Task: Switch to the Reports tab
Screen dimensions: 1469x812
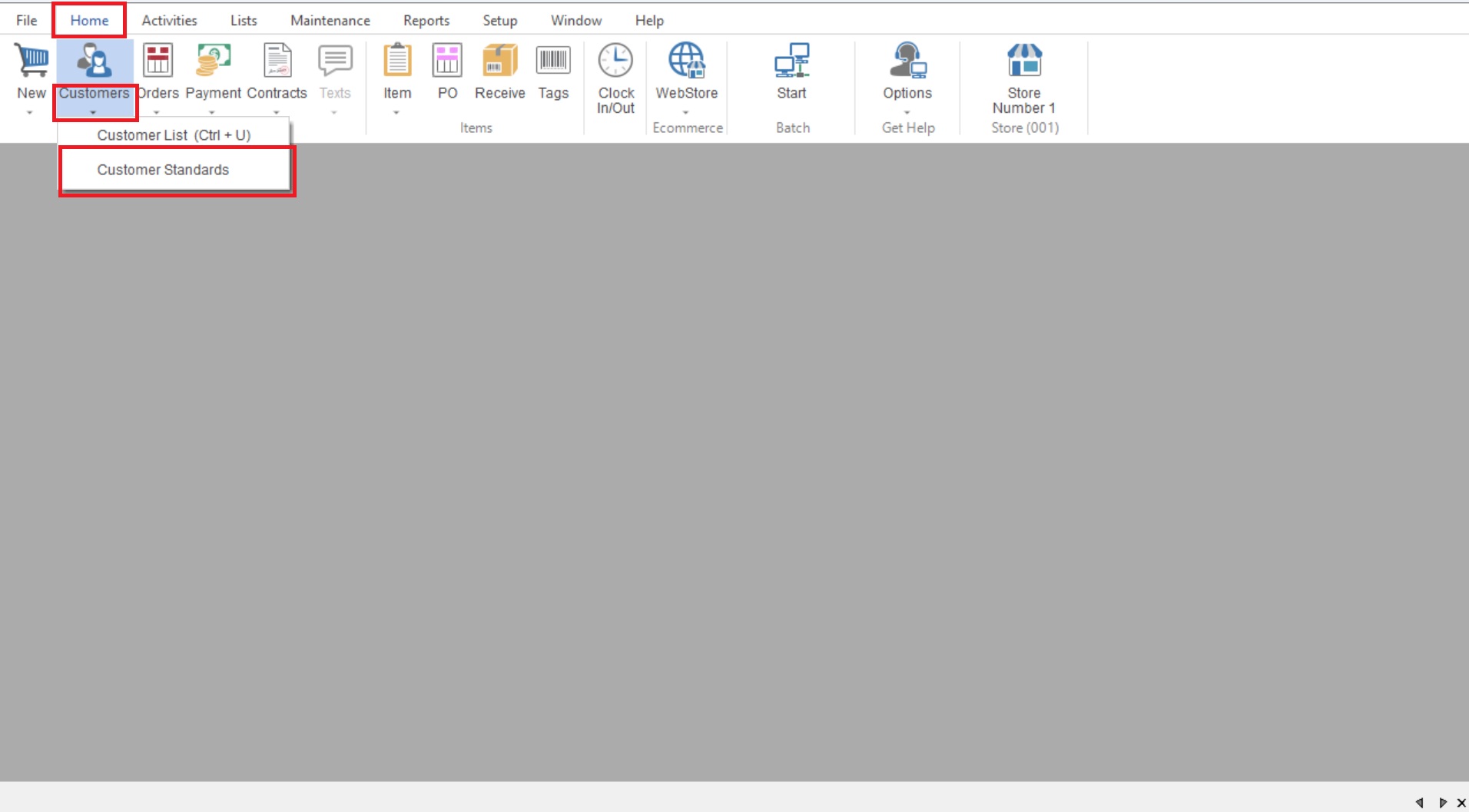Action: [426, 21]
